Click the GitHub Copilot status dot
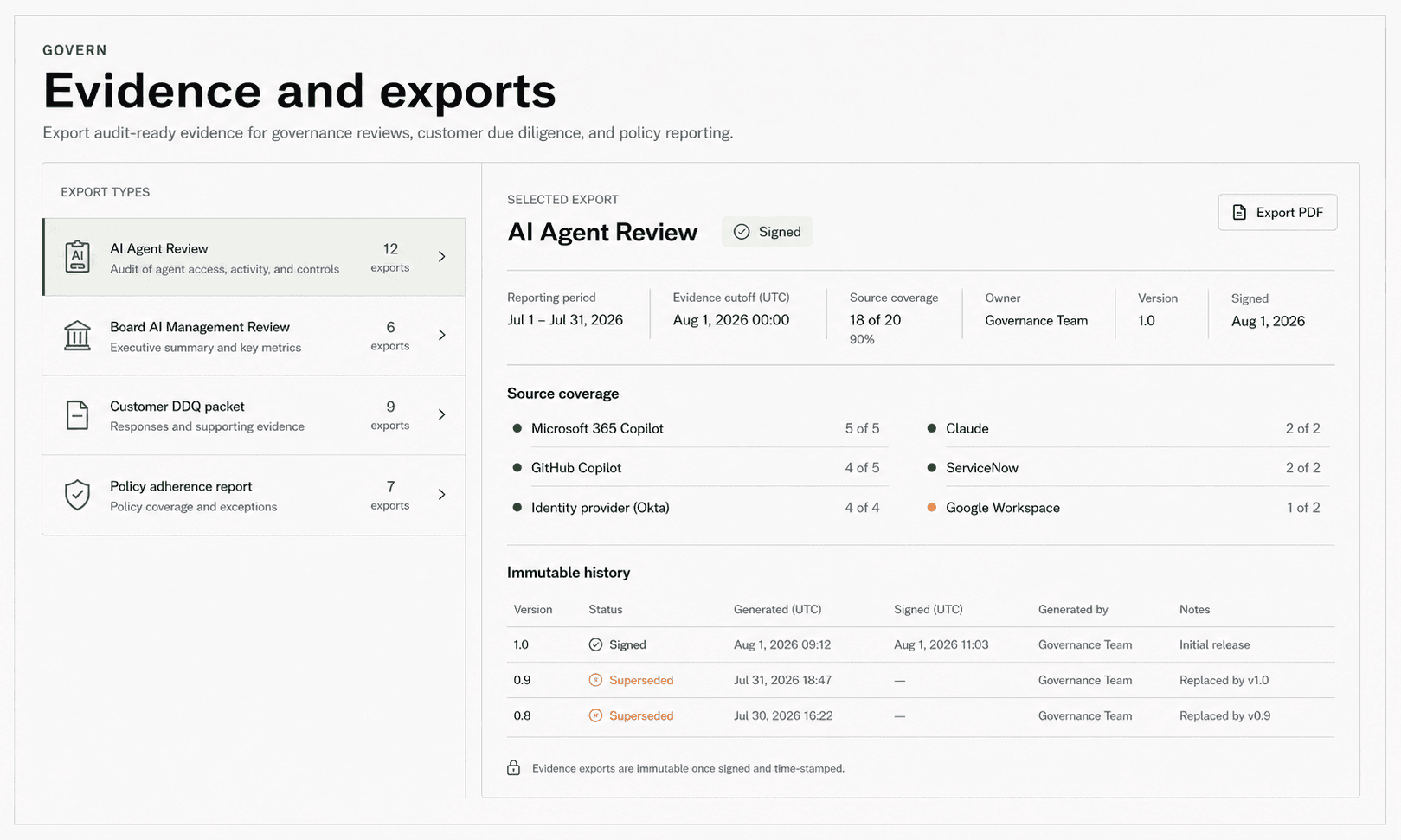This screenshot has height=840, width=1401. [x=517, y=468]
